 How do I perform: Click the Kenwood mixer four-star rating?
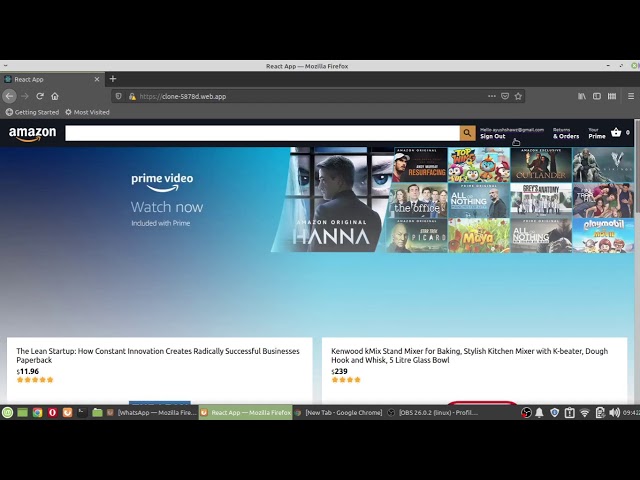(x=346, y=380)
